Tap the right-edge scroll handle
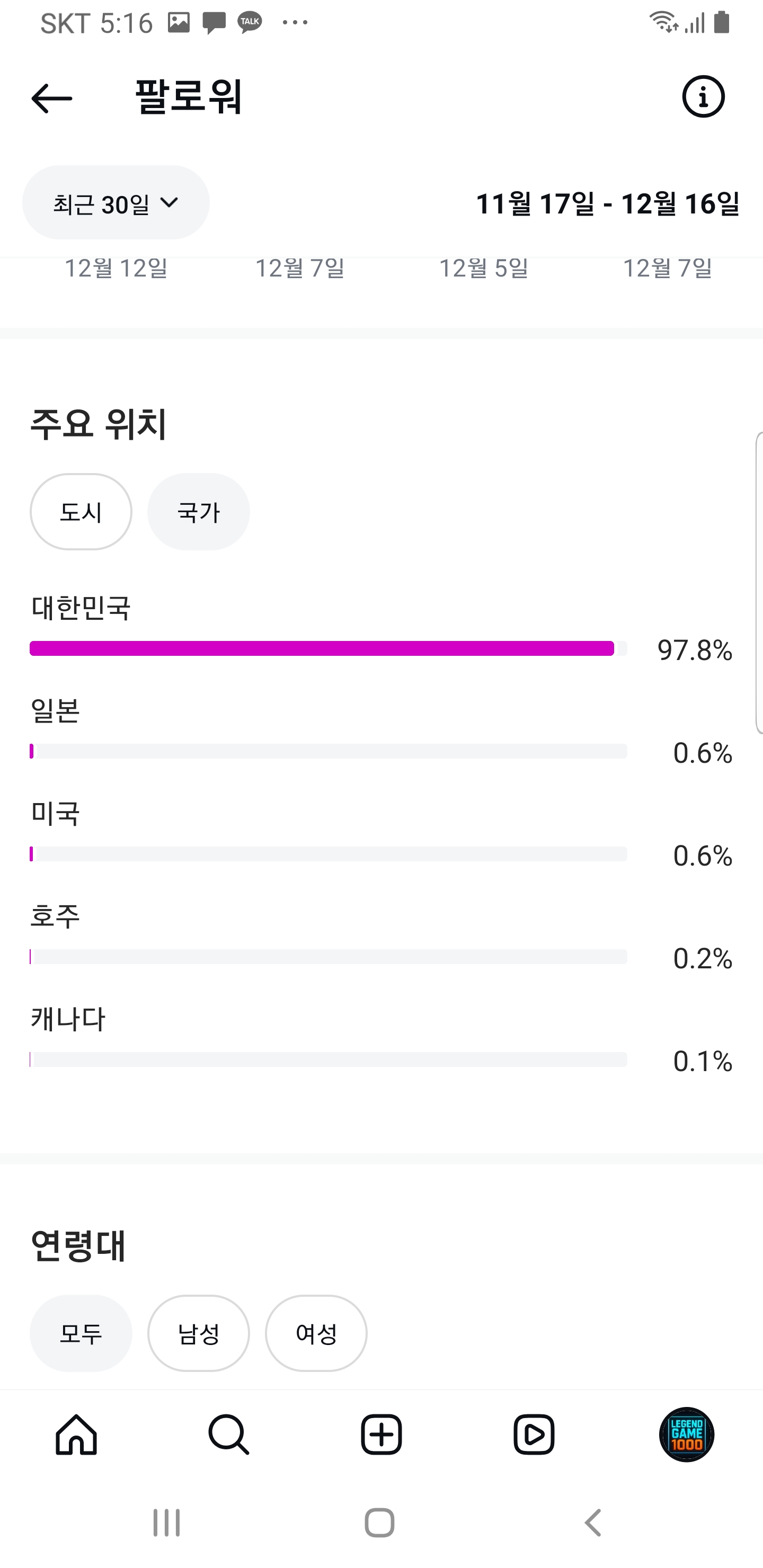This screenshot has width=763, height=1568. pyautogui.click(x=759, y=583)
